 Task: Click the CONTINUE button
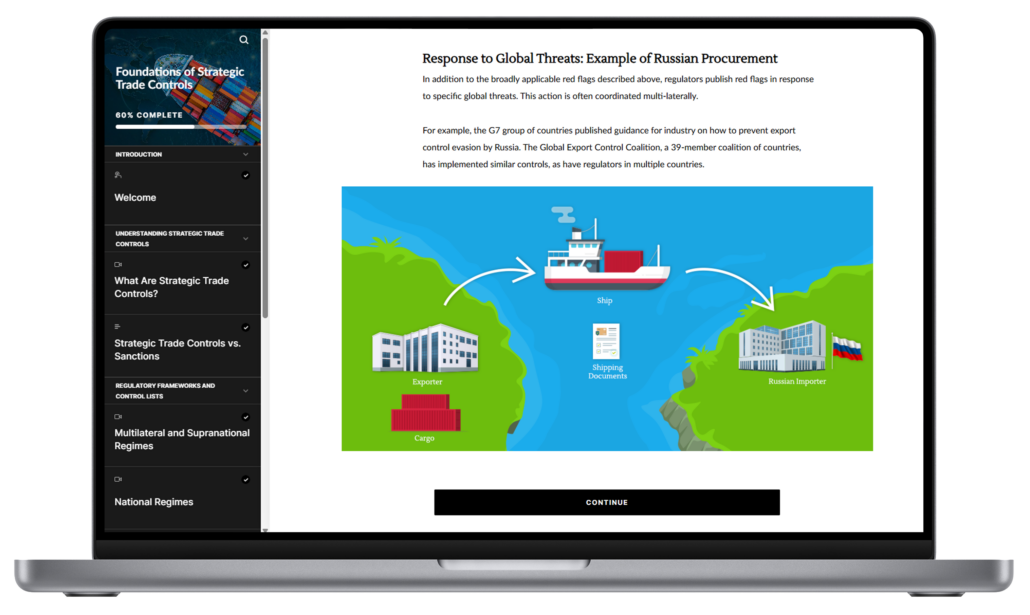[605, 502]
